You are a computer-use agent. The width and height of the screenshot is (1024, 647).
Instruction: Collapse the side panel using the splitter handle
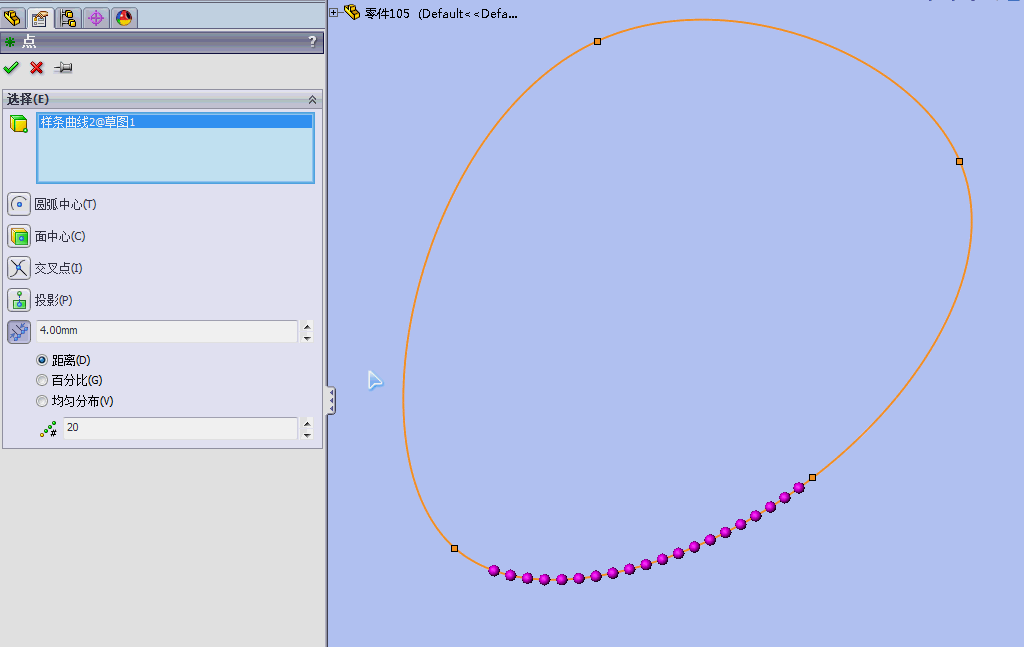click(x=331, y=400)
